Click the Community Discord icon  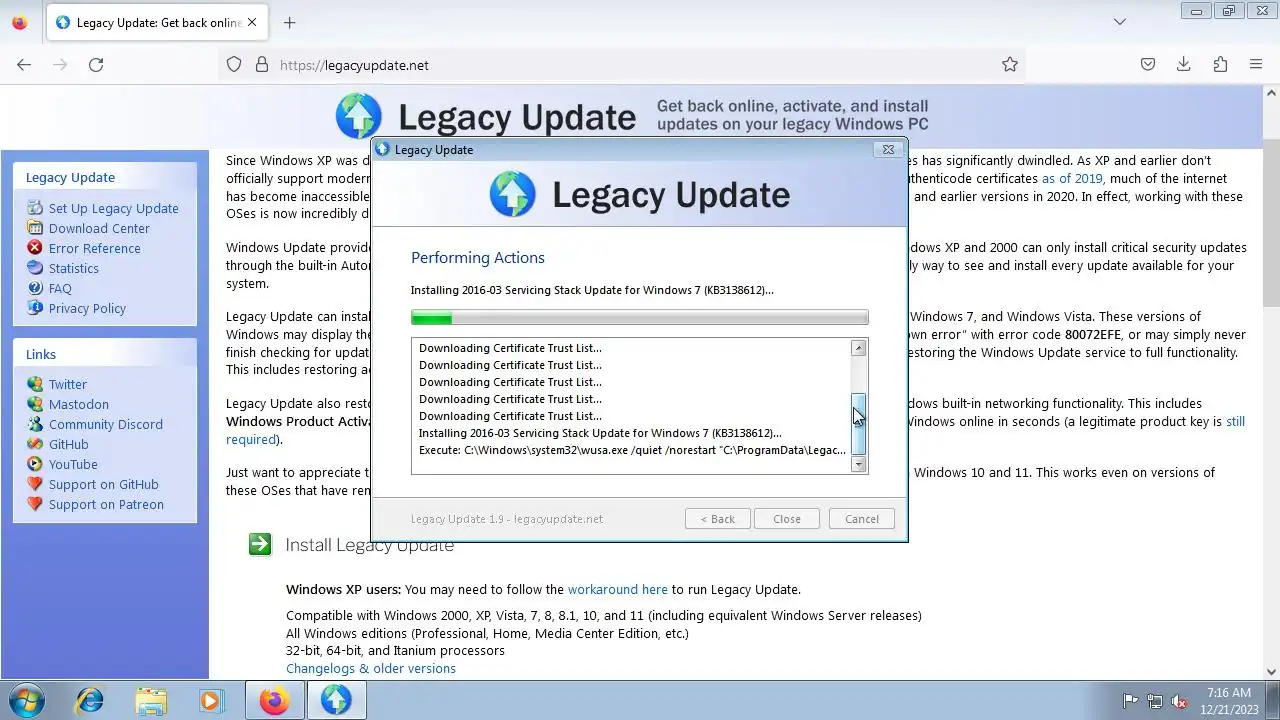(35, 424)
